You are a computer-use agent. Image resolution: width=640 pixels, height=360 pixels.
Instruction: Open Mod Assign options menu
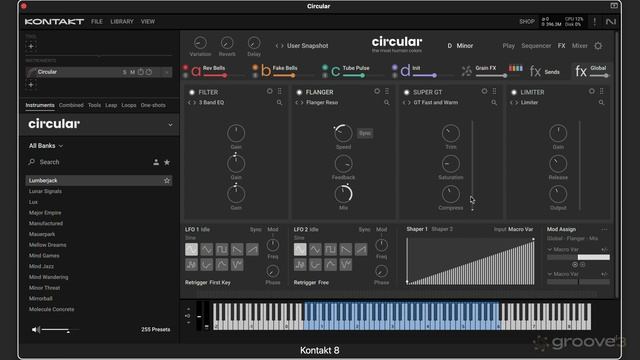pos(604,229)
